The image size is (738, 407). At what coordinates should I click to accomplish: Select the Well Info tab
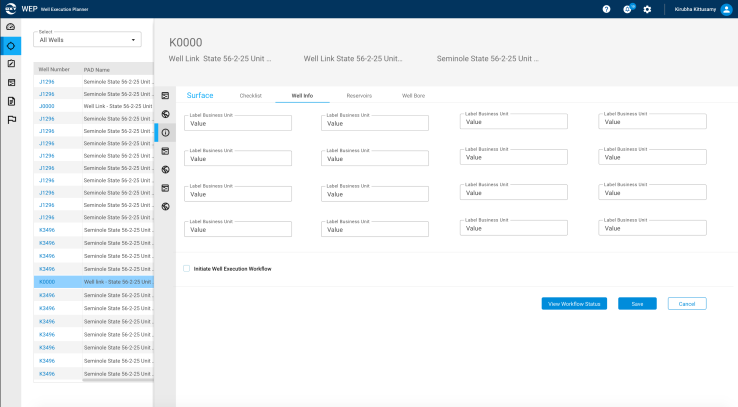click(302, 96)
